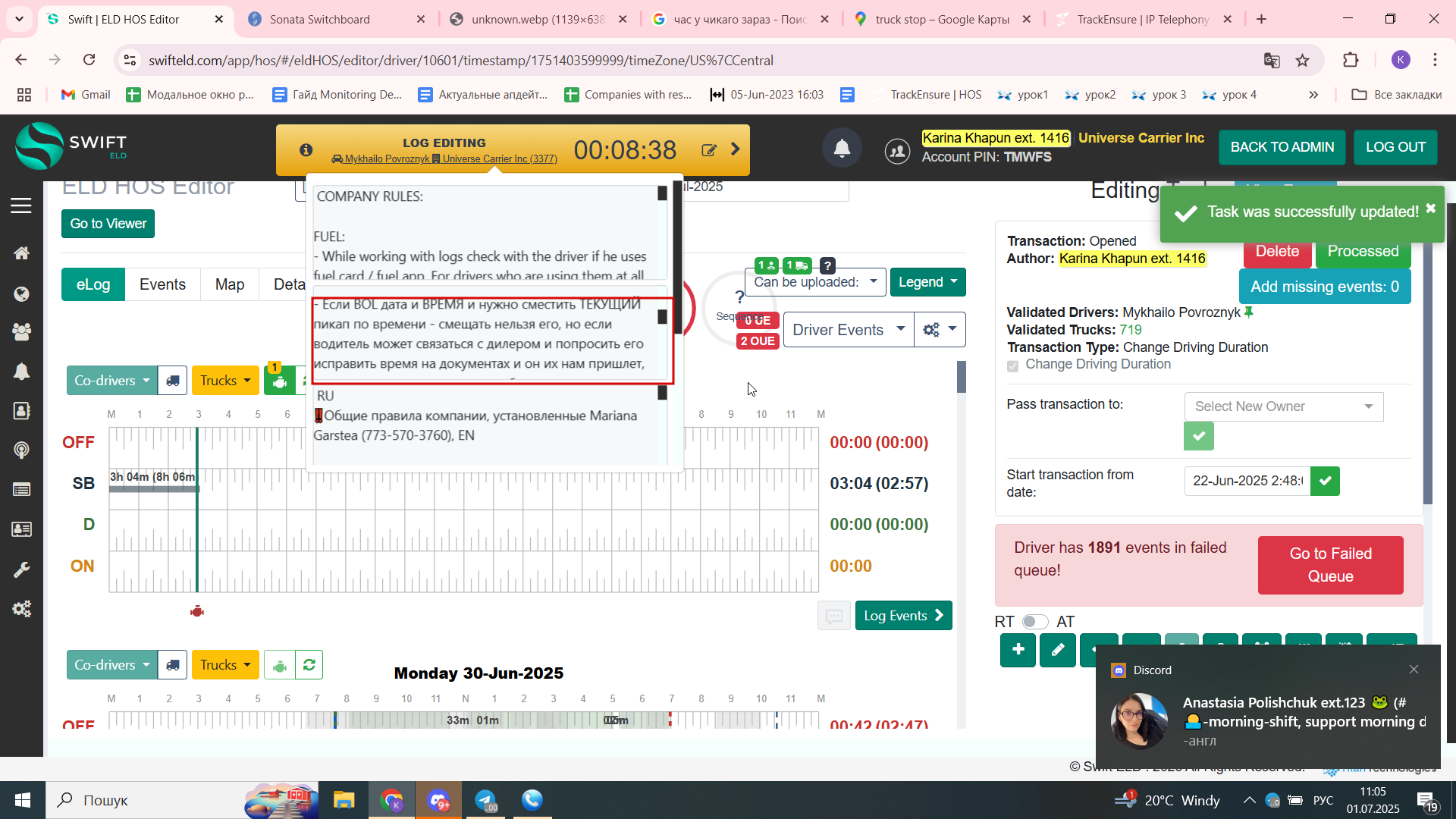The width and height of the screenshot is (1456, 819).
Task: Close the success notification toast
Action: (x=1430, y=208)
